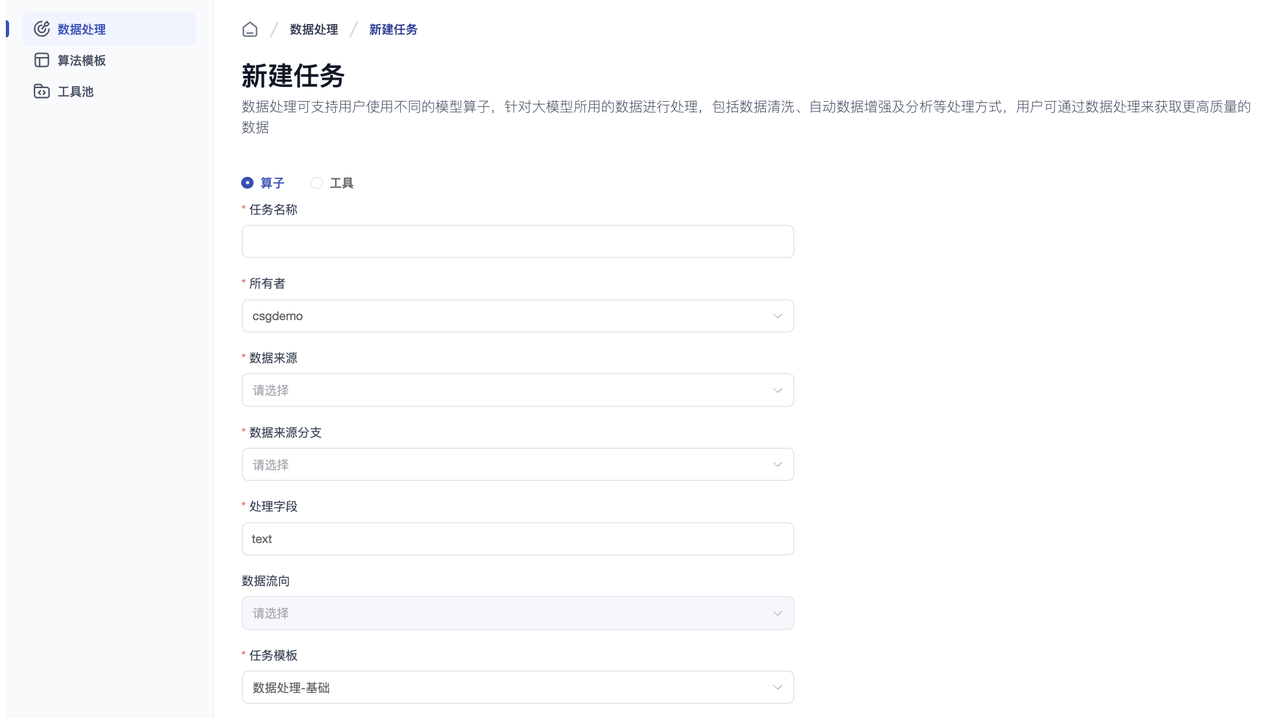Click 数据处理 breadcrumb link
This screenshot has width=1280, height=718.
314,30
